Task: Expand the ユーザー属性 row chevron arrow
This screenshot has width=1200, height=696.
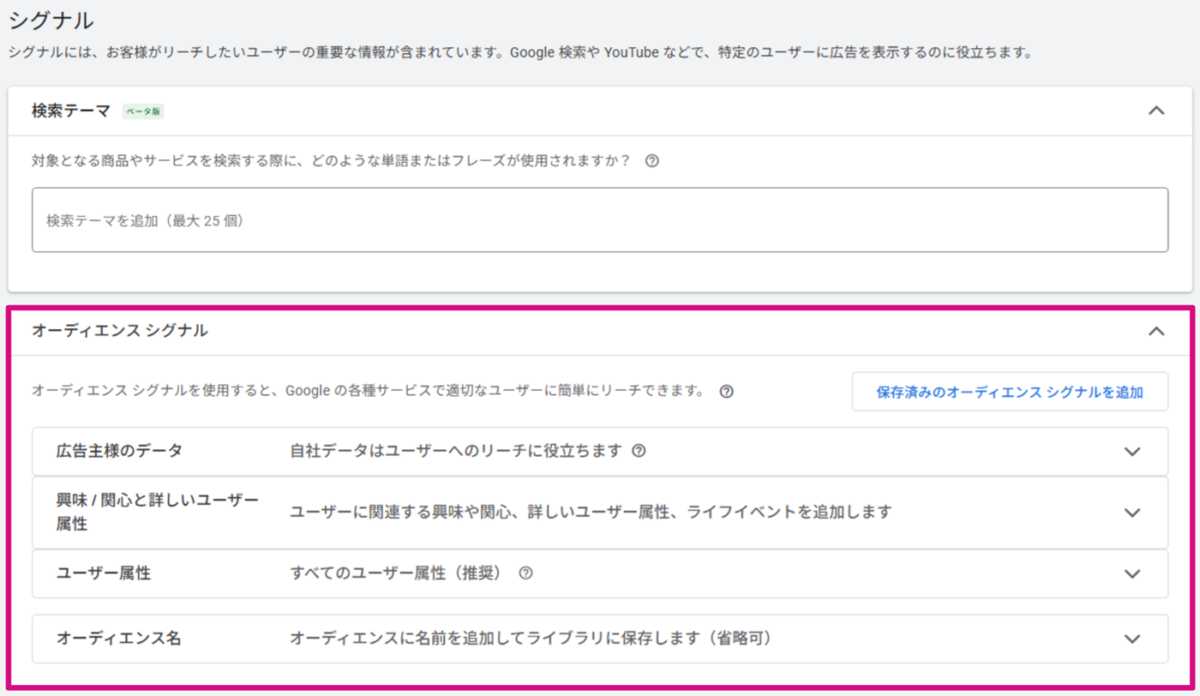Action: click(x=1132, y=574)
